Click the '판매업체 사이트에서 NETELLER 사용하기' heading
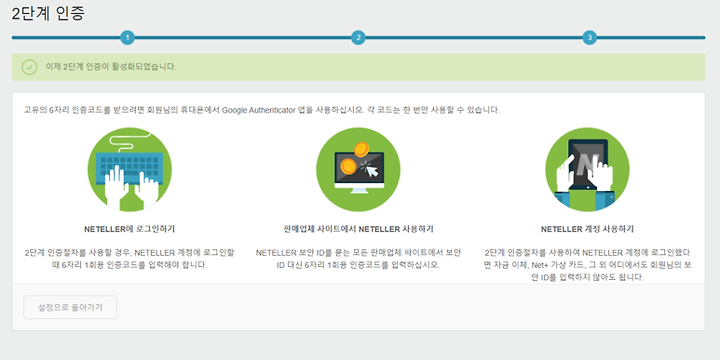 tap(359, 229)
